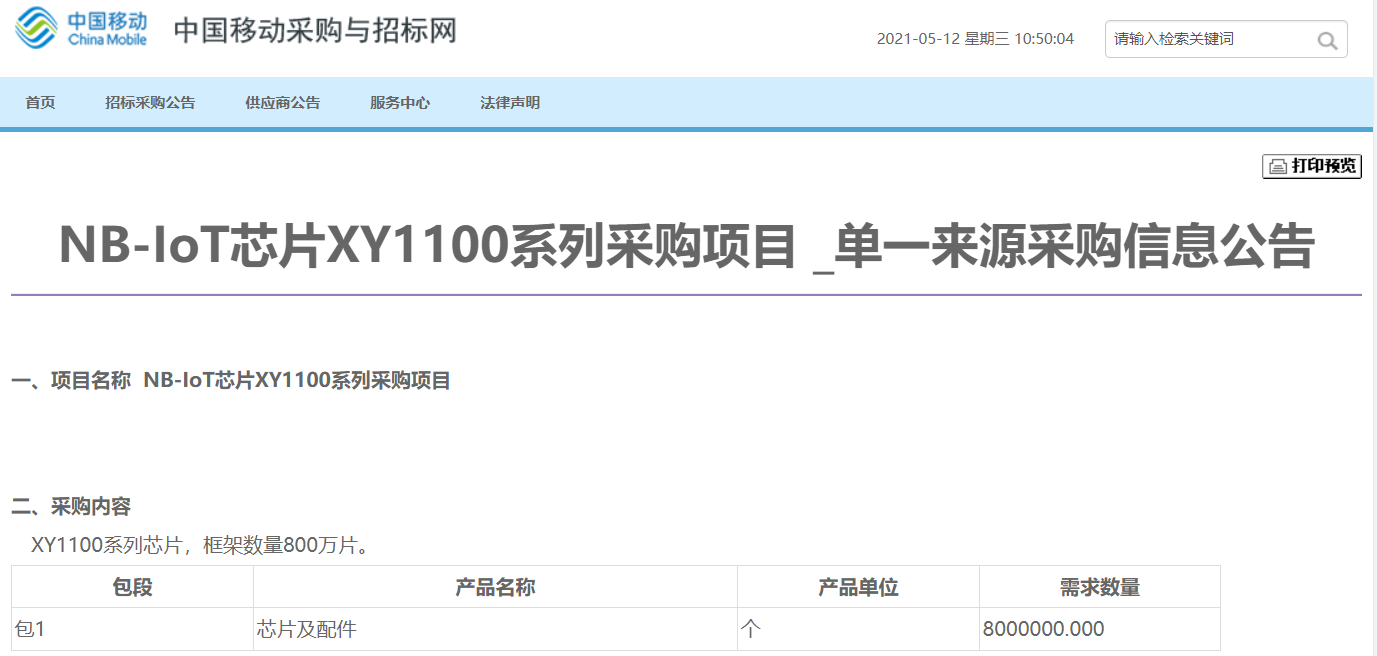Select the 产品单位 column header
1377x656 pixels.
(857, 586)
